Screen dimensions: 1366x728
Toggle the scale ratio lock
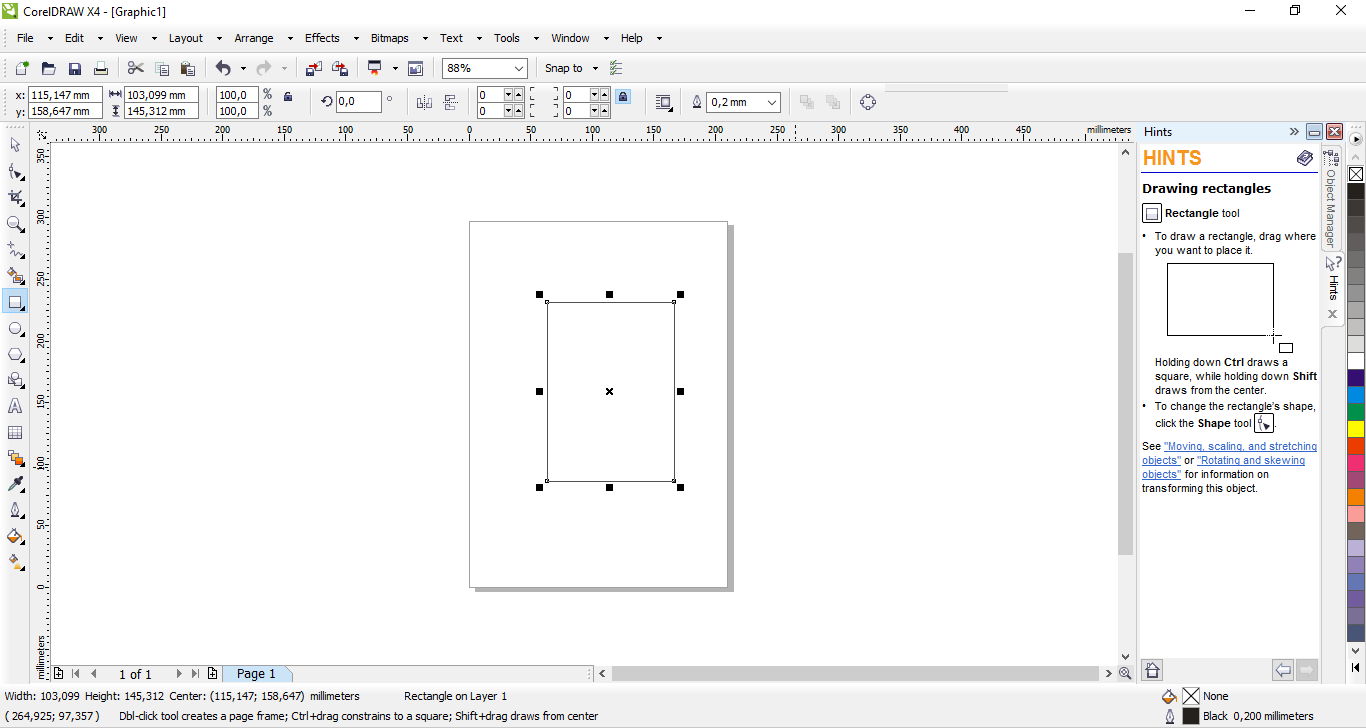point(288,97)
